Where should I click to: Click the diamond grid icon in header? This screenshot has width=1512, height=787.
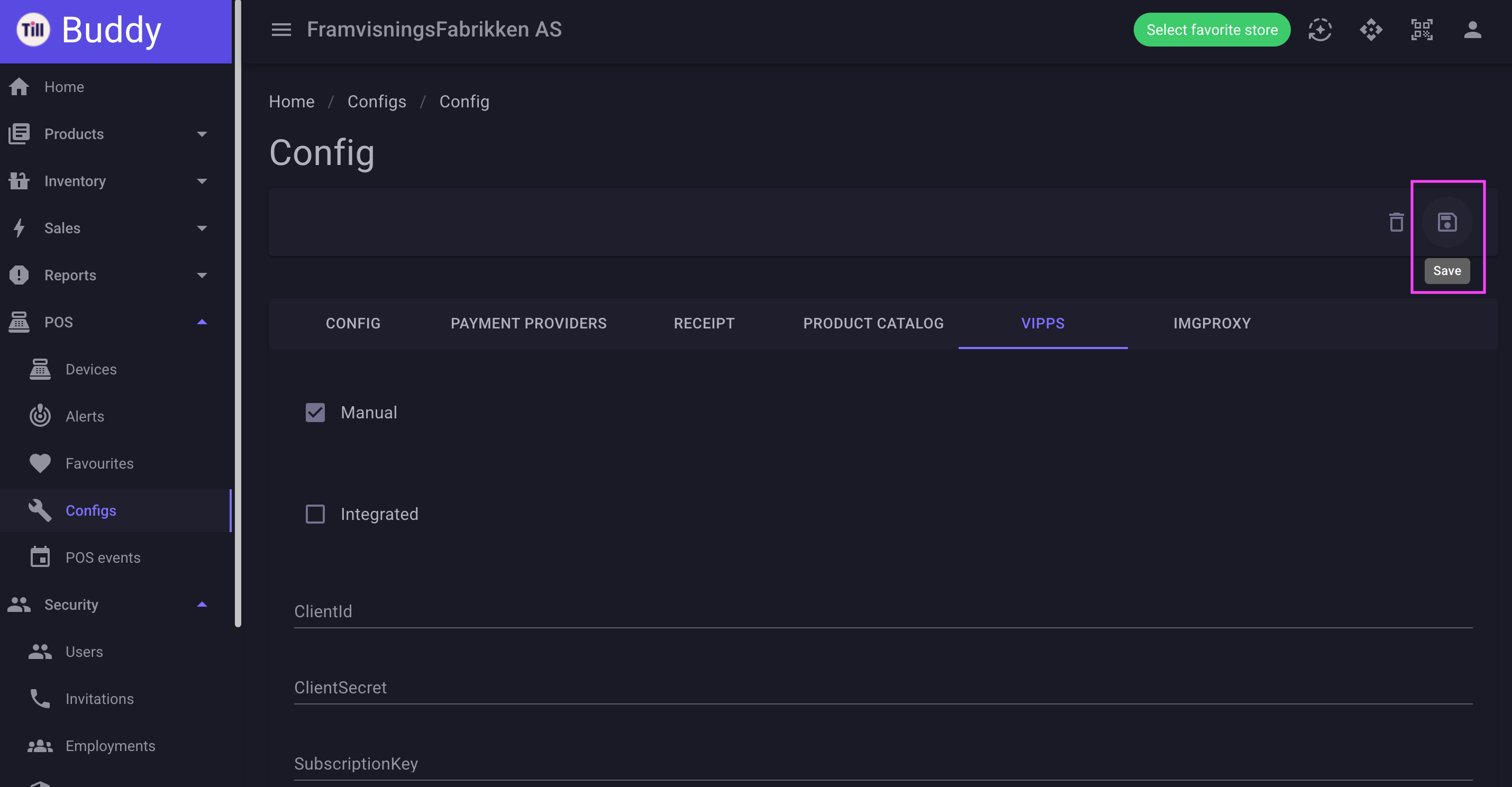pyautogui.click(x=1371, y=29)
